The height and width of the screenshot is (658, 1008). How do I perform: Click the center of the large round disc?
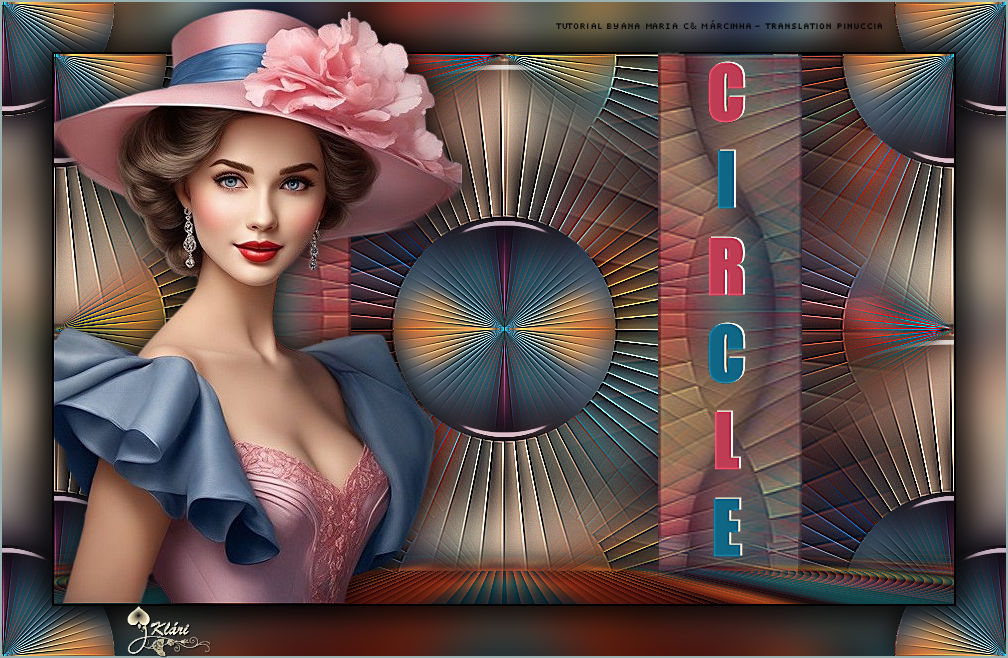pyautogui.click(x=503, y=327)
